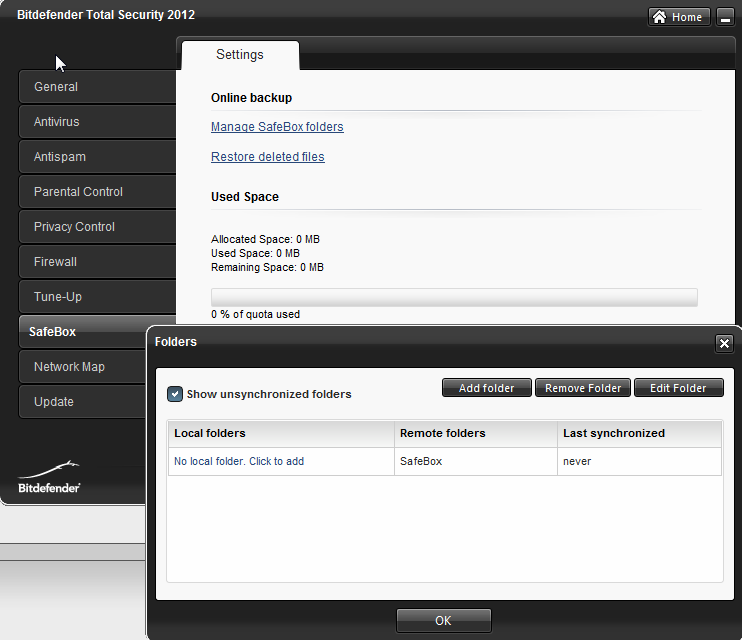Go to the Home screen button
Image resolution: width=742 pixels, height=640 pixels.
pos(679,17)
